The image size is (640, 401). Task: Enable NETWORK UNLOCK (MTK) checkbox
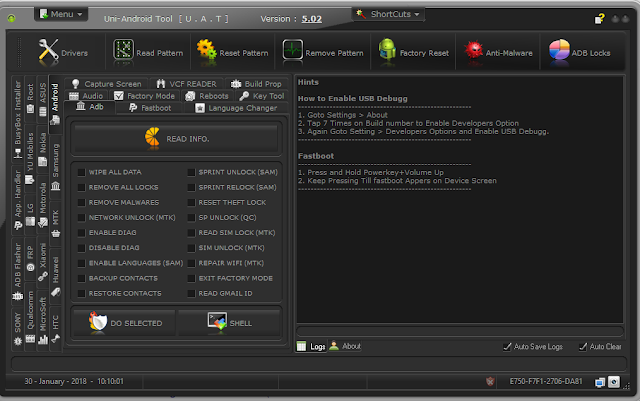[82, 218]
